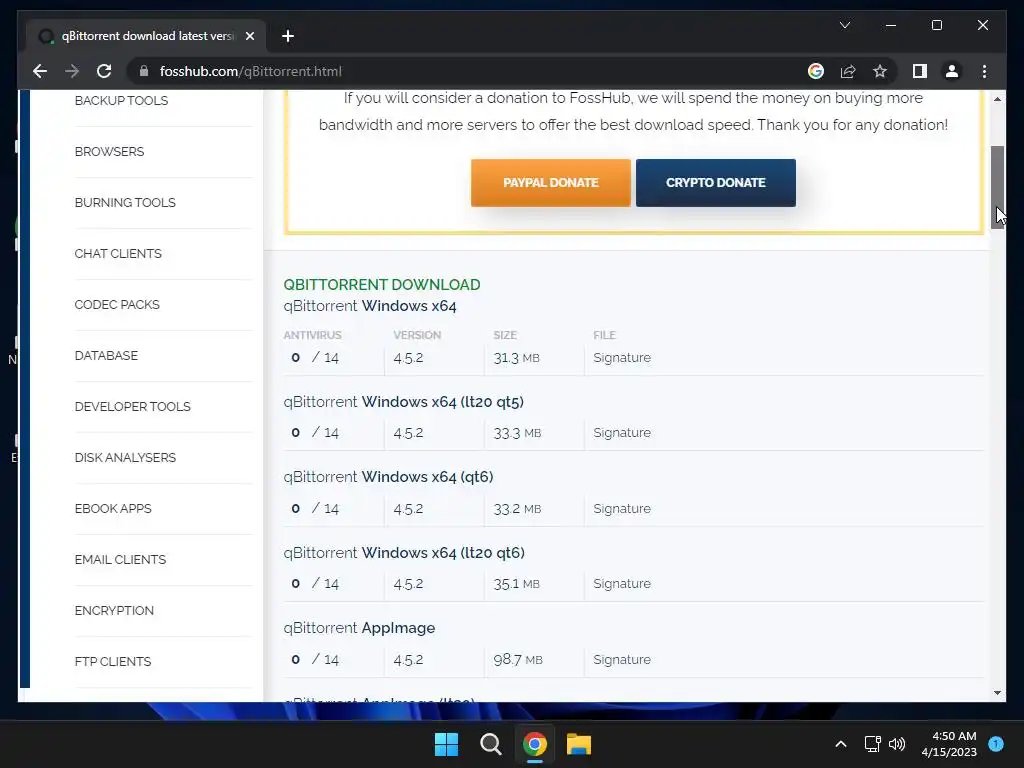Open Signature for Windows x64 (qt6)

click(x=622, y=509)
